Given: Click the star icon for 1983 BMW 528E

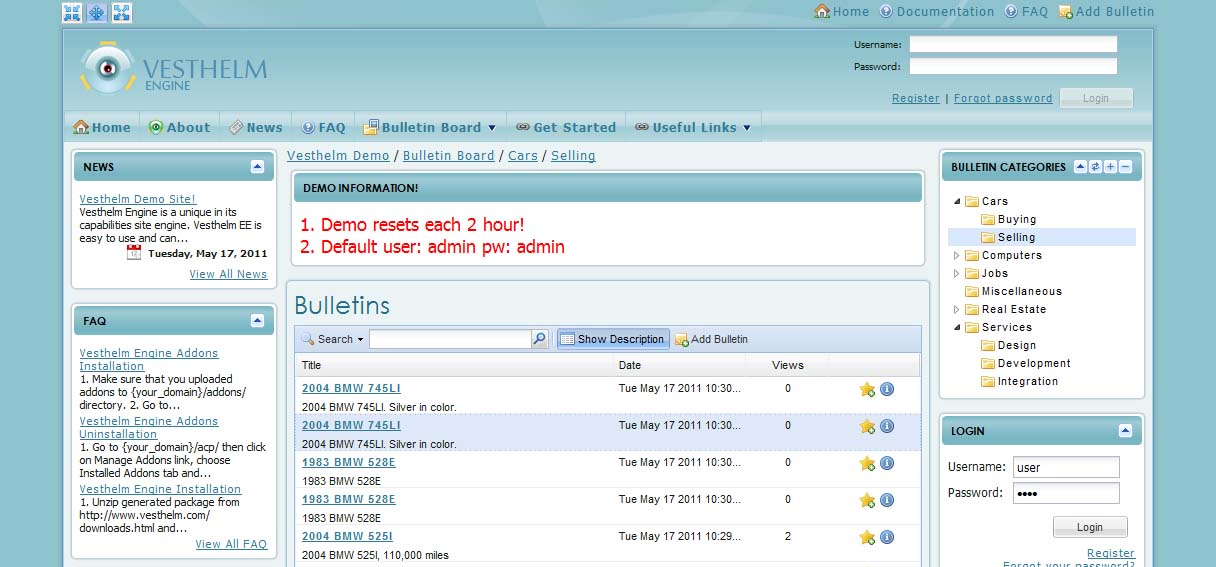Looking at the screenshot, I should (867, 463).
